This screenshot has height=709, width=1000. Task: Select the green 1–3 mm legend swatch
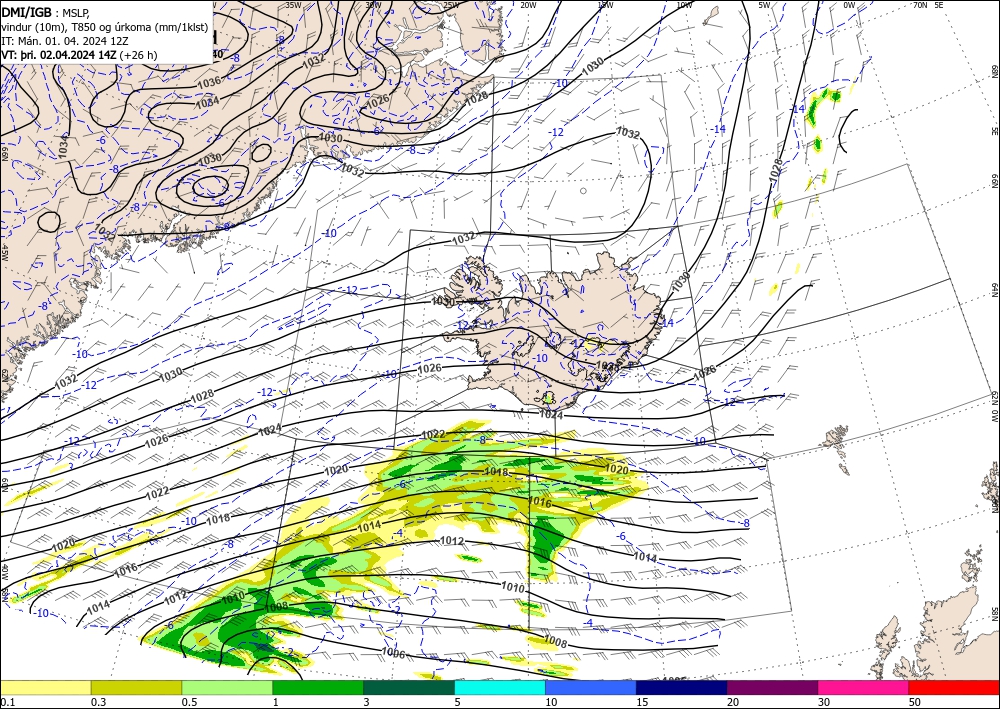pyautogui.click(x=318, y=687)
